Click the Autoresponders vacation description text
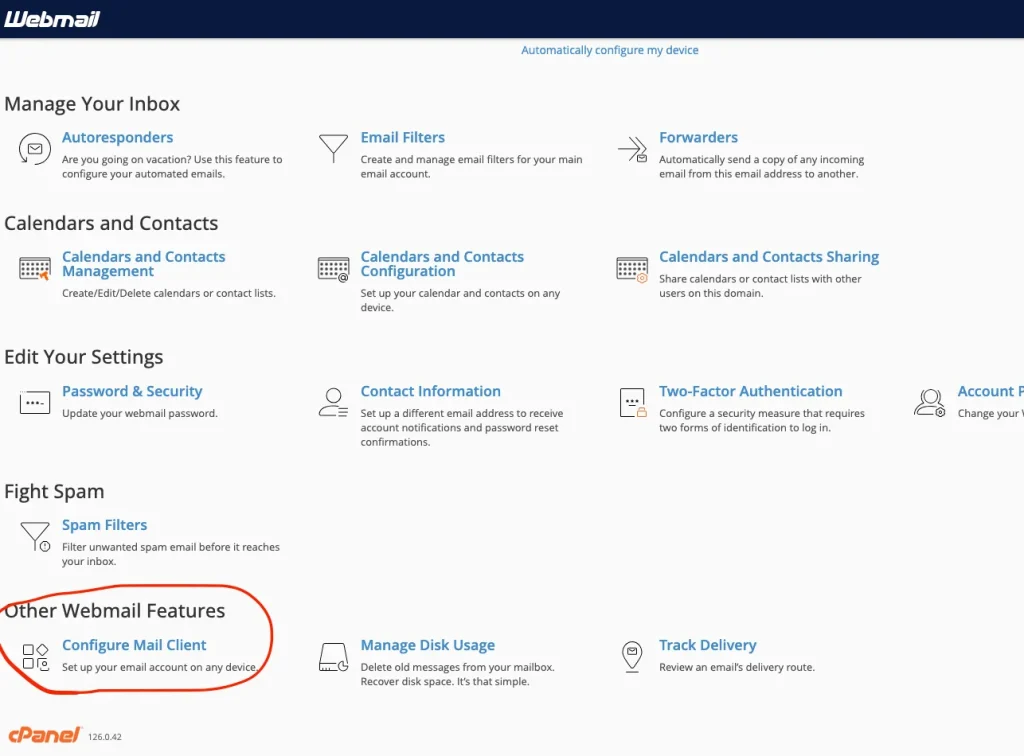This screenshot has height=756, width=1024. (172, 166)
